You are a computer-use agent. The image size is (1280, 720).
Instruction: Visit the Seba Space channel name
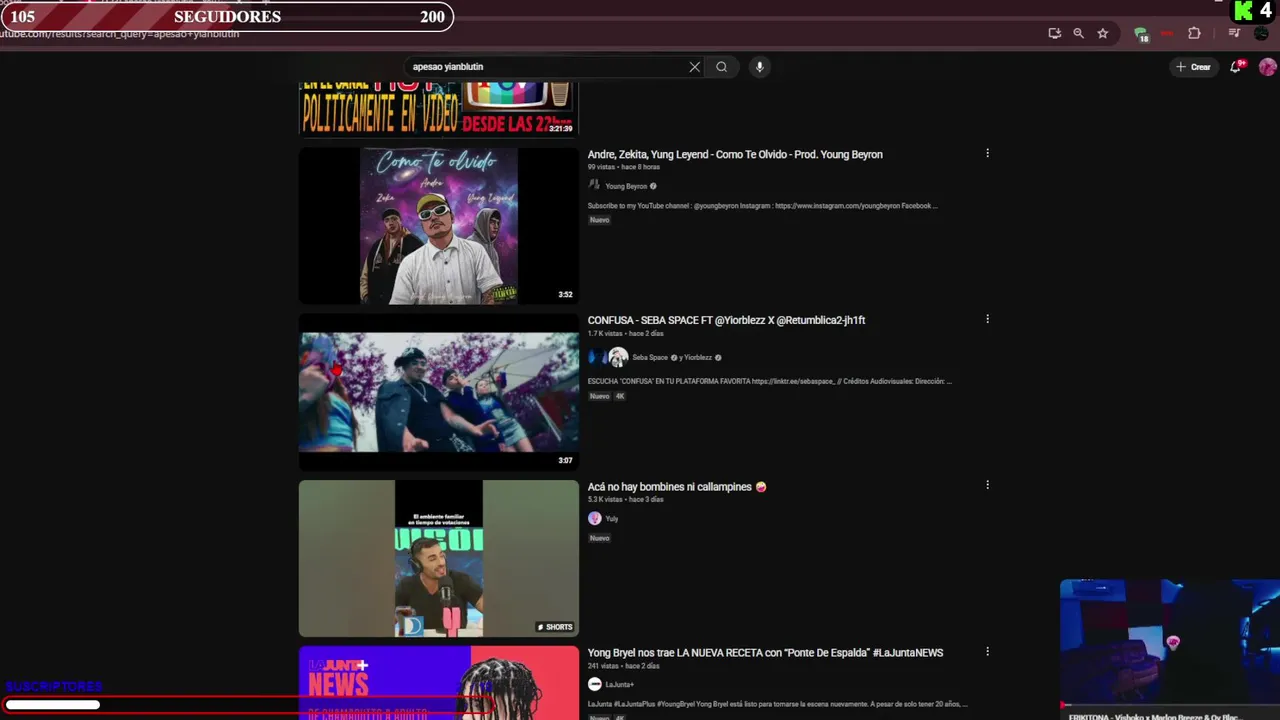[x=650, y=357]
